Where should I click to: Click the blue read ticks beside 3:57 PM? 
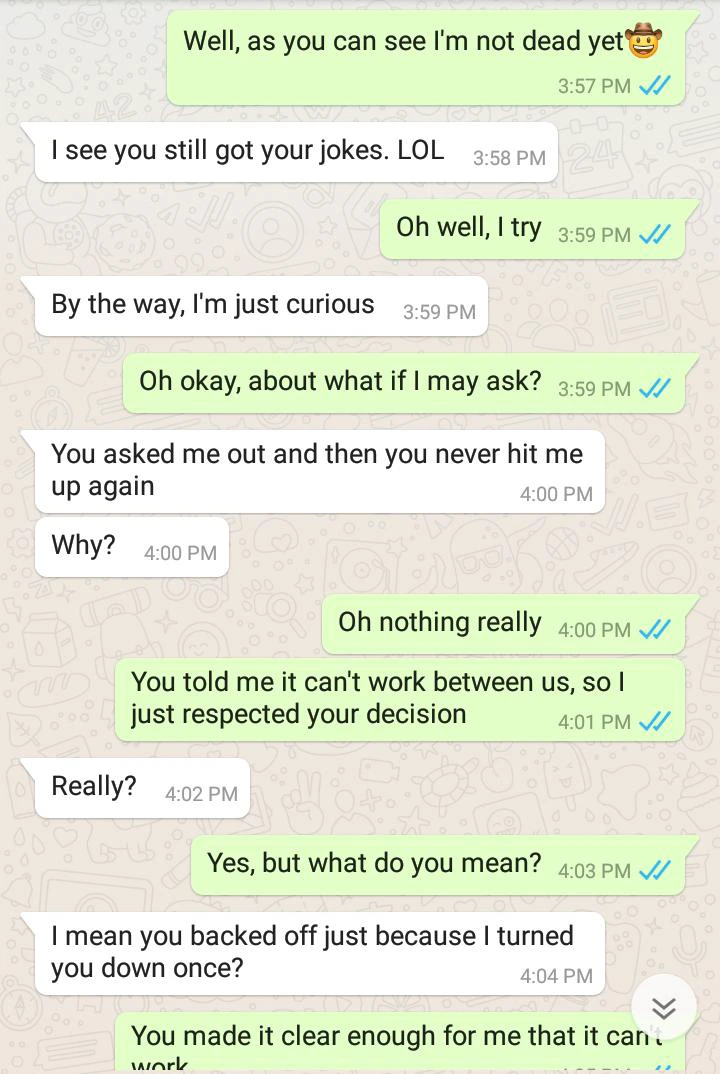pos(654,86)
